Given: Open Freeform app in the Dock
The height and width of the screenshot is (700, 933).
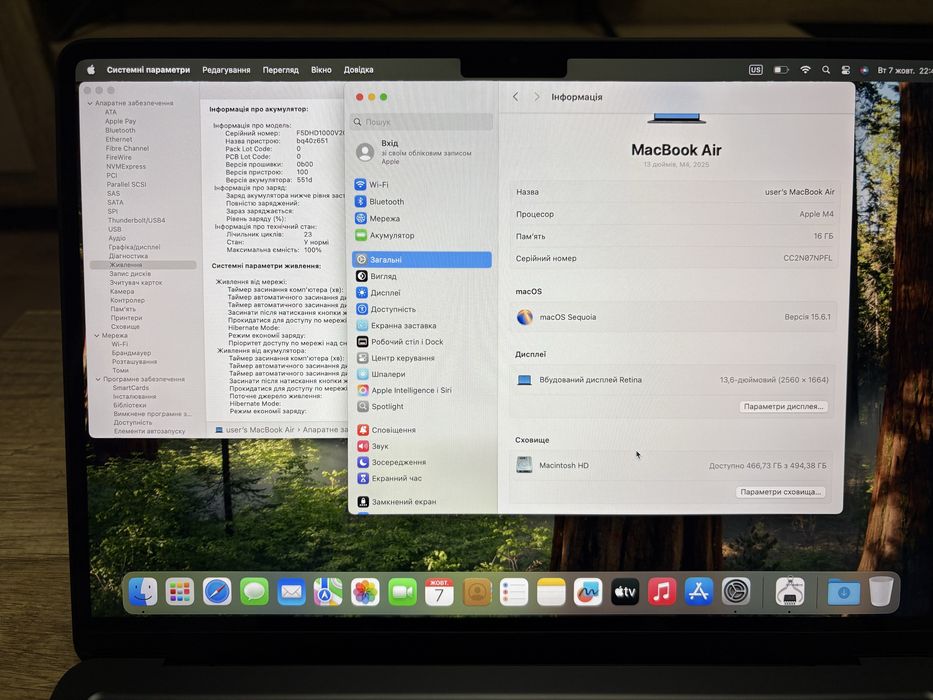Looking at the screenshot, I should click(x=588, y=592).
